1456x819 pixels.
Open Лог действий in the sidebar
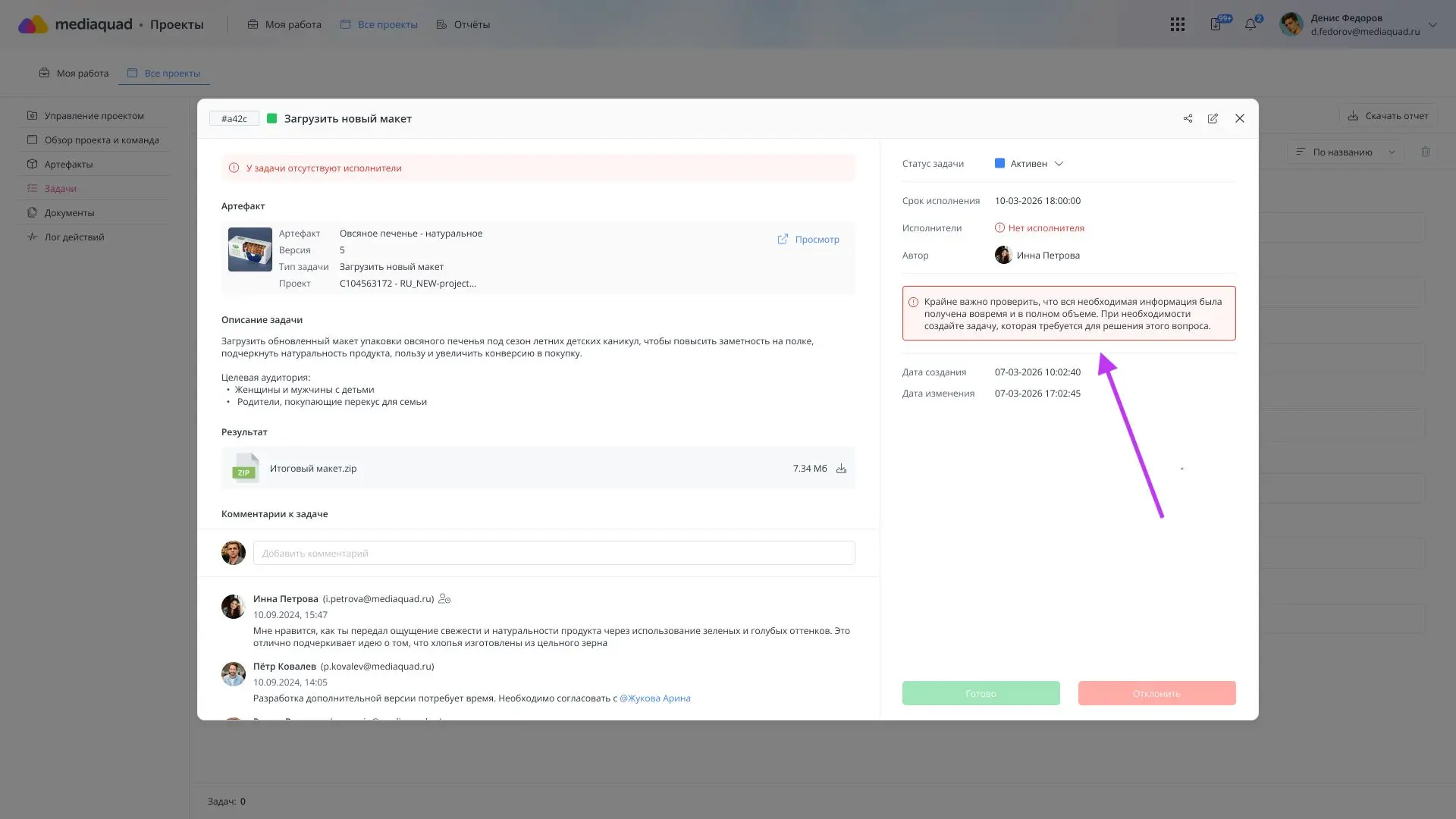click(73, 237)
